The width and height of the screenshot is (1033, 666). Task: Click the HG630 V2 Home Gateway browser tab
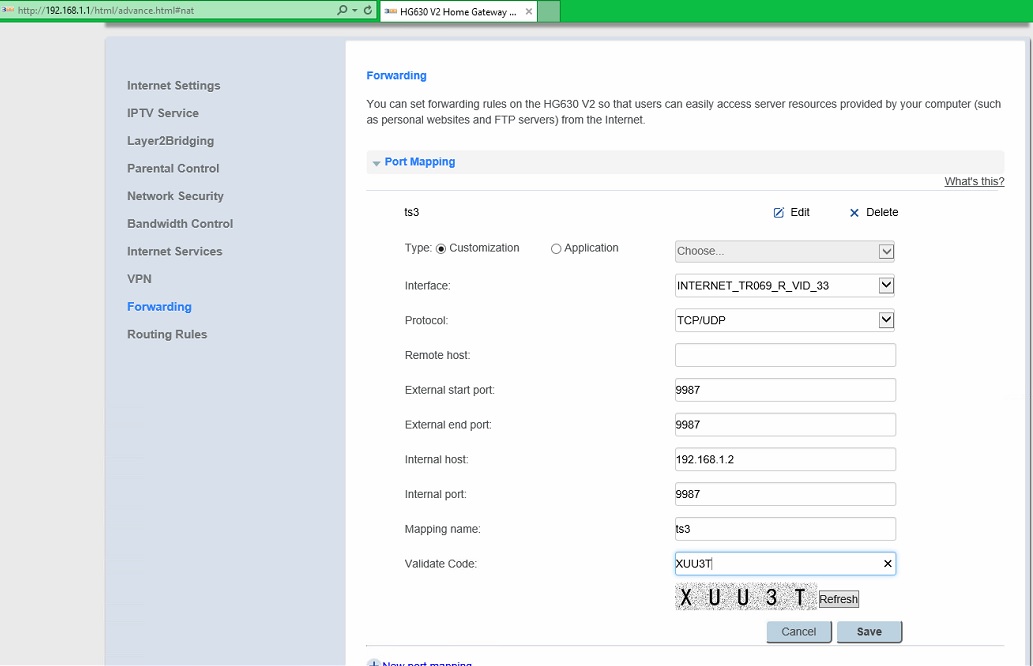pyautogui.click(x=458, y=11)
